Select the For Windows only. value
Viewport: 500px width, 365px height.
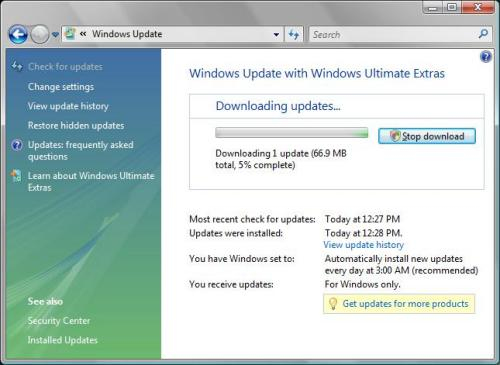pos(362,284)
